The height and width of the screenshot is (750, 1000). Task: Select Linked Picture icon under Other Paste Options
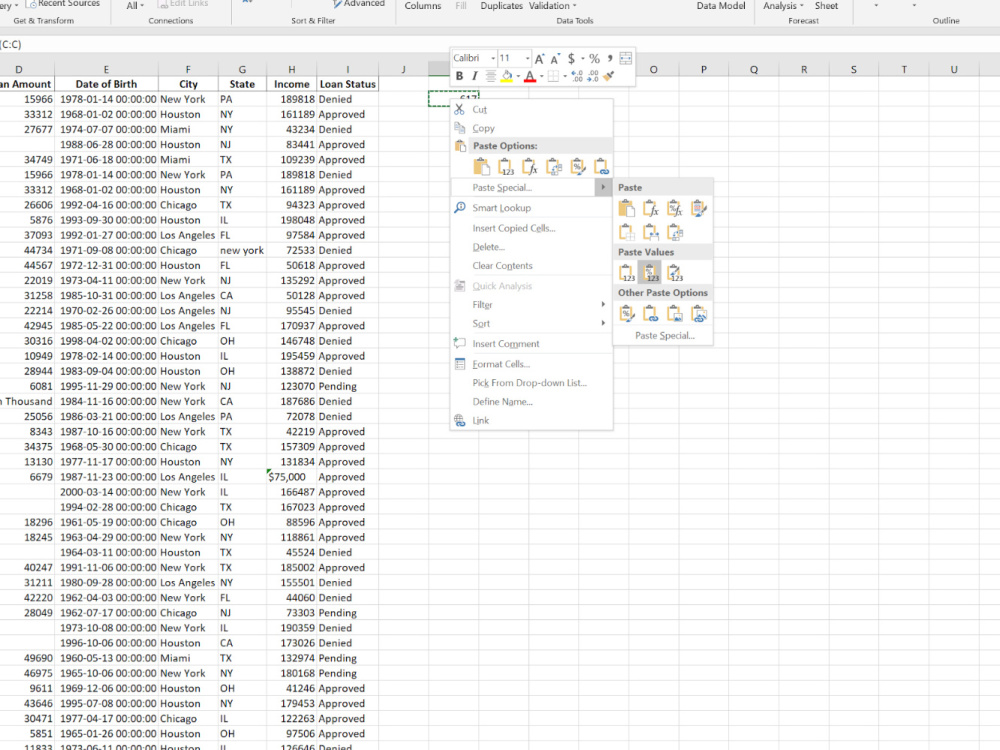(x=699, y=314)
